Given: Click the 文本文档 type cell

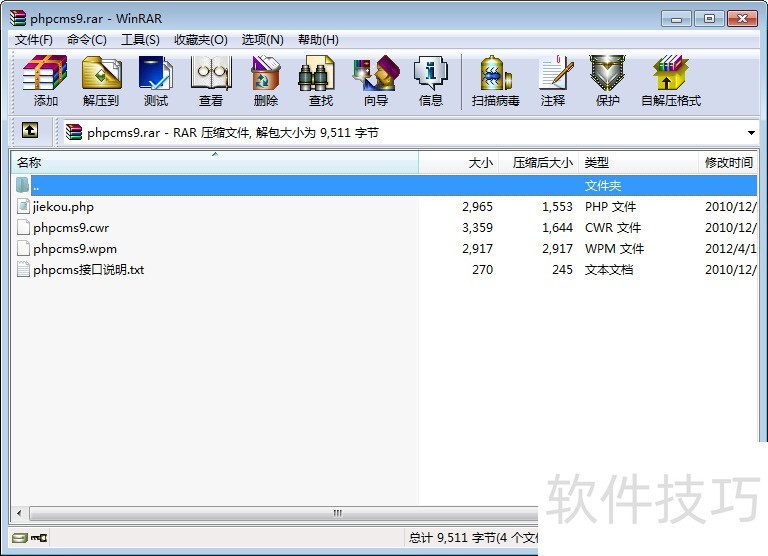Looking at the screenshot, I should tap(609, 270).
